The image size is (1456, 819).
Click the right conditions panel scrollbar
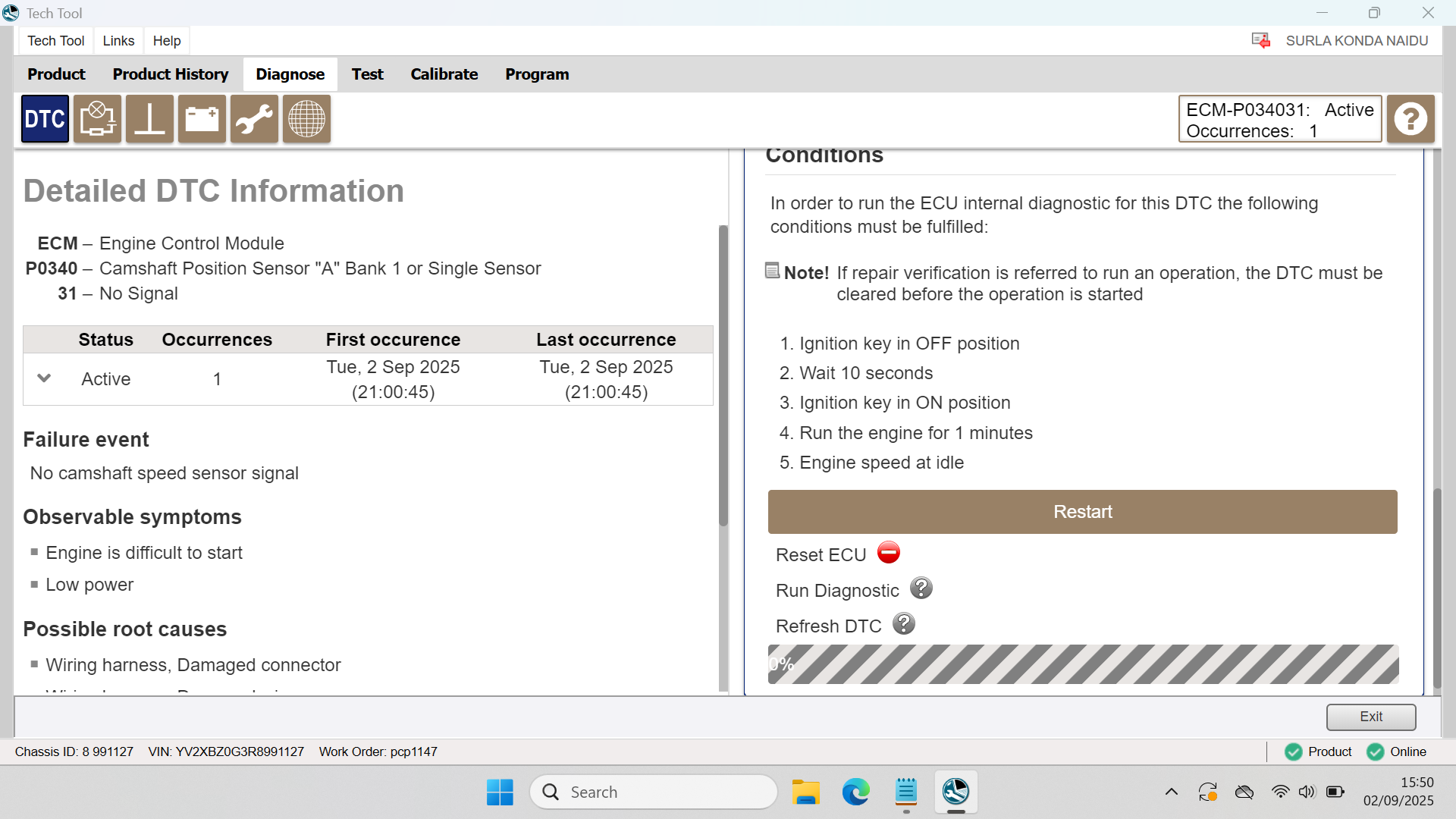click(x=1436, y=588)
